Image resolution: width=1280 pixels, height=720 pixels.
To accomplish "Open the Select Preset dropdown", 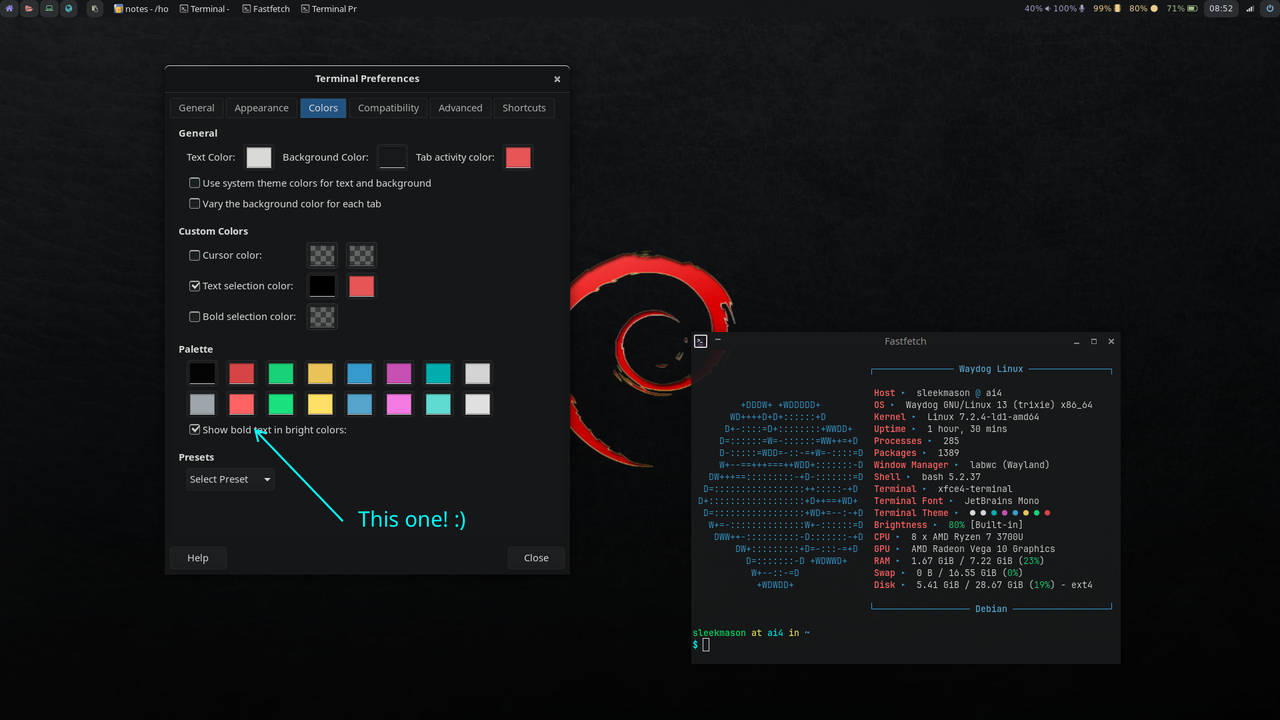I will coord(230,479).
